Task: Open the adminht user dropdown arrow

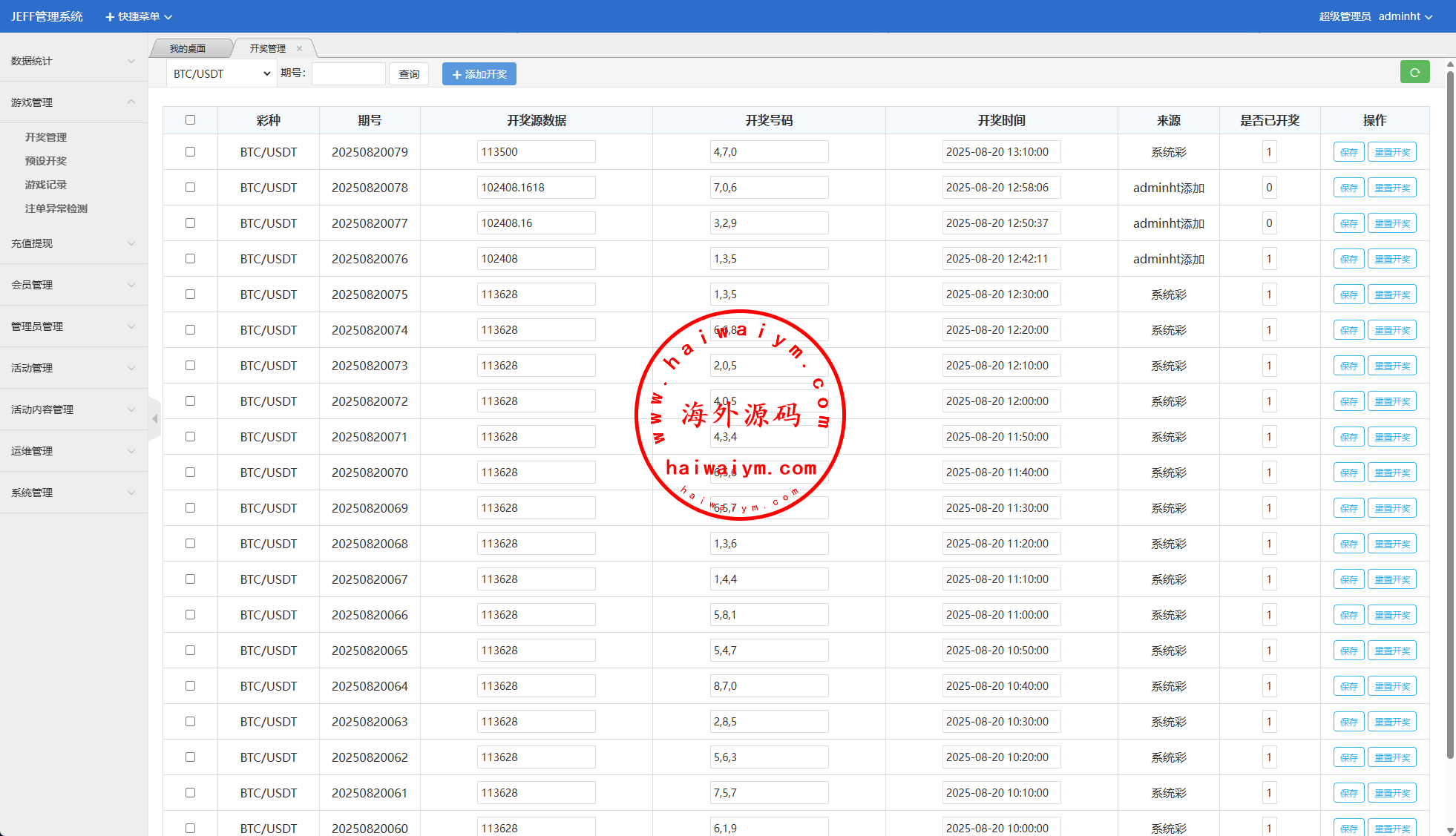Action: pyautogui.click(x=1429, y=17)
